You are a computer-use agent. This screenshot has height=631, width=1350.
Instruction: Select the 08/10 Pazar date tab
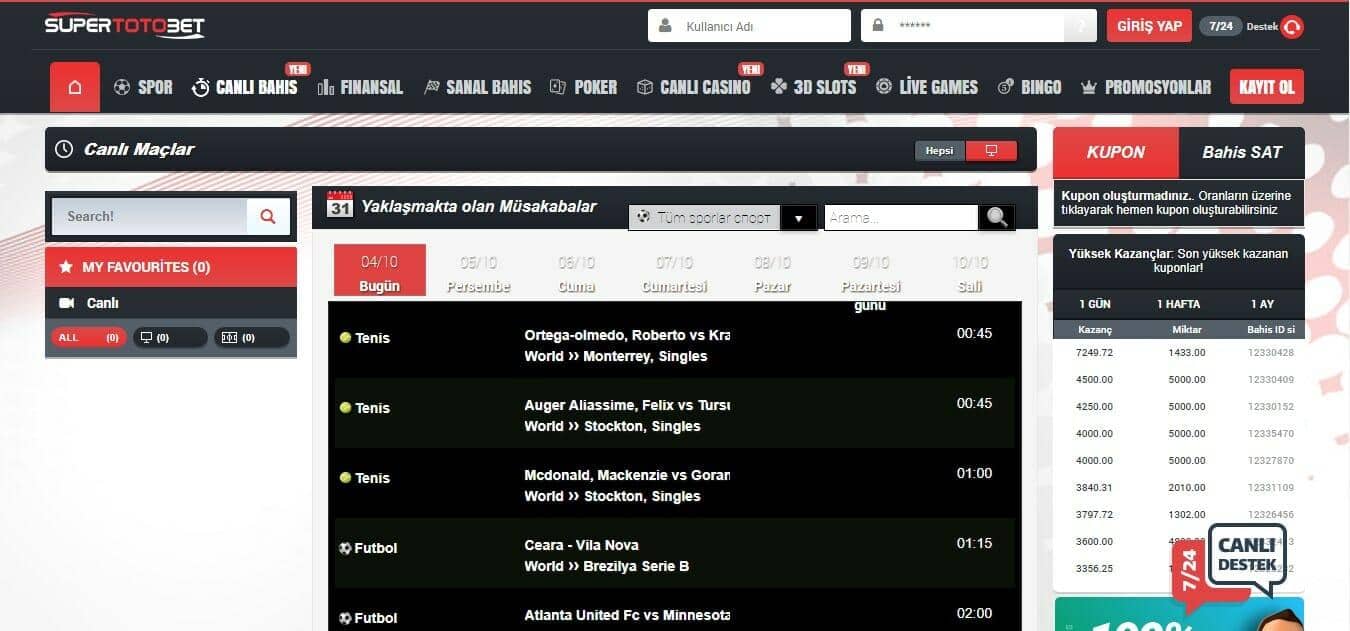coord(772,274)
